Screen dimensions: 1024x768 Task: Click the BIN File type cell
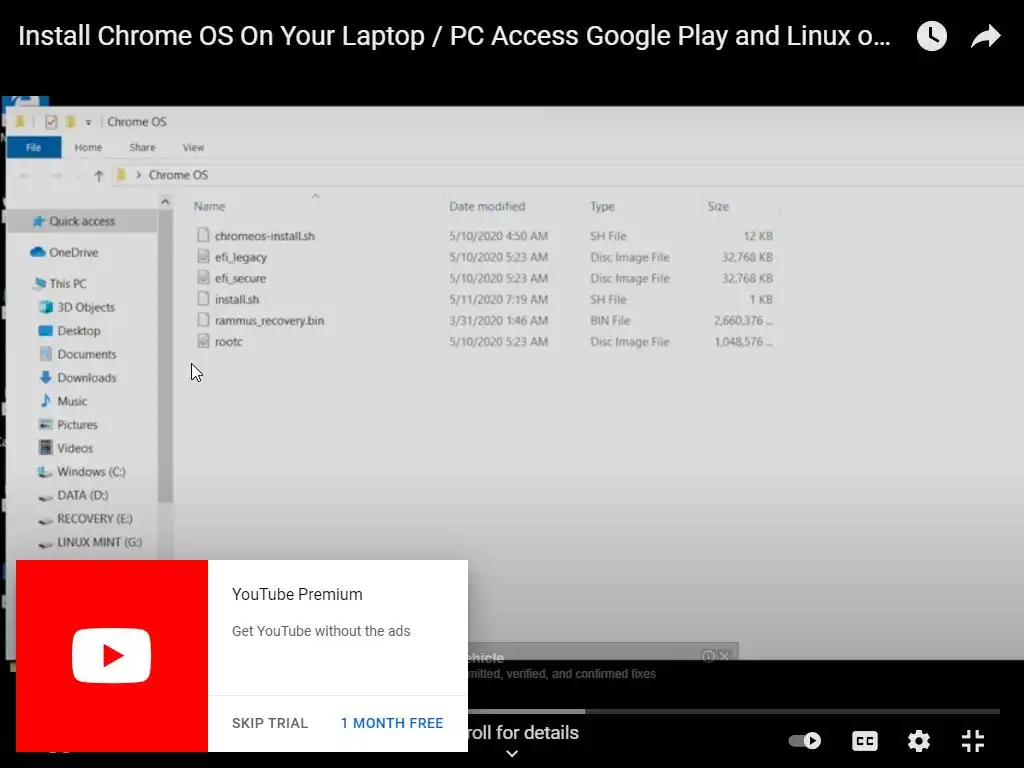coord(610,321)
